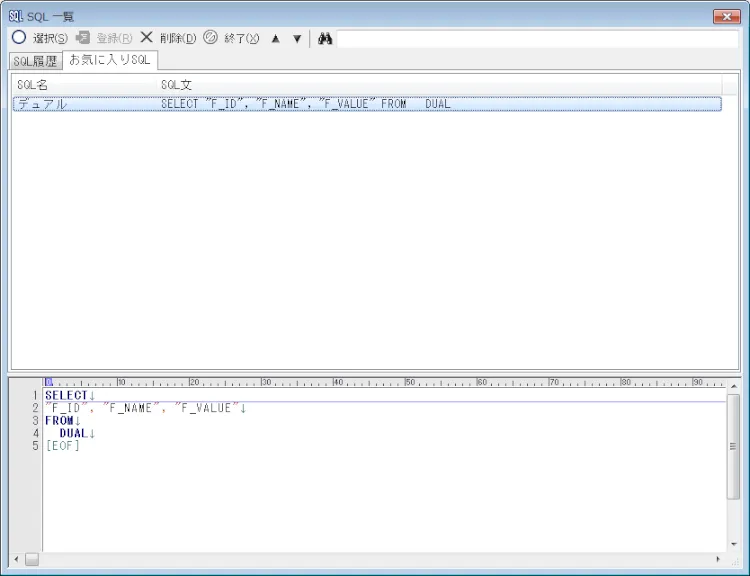Viewport: 750px width, 576px height.
Task: Click the binoculars search icon
Action: point(325,38)
